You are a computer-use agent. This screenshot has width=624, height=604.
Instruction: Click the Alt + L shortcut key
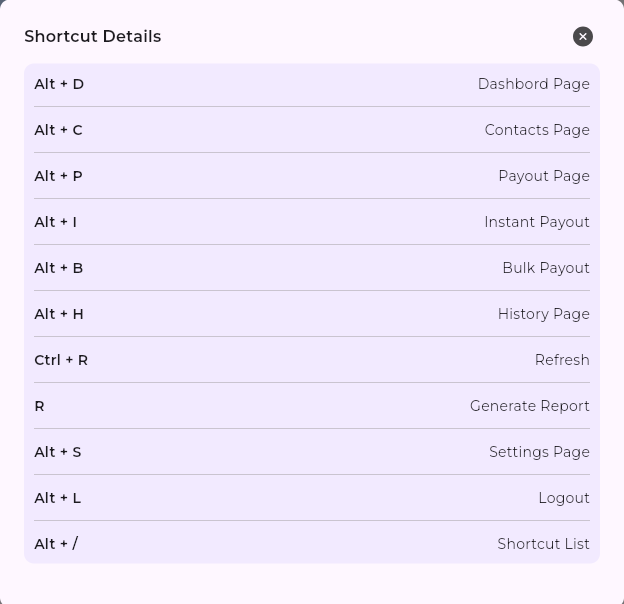[57, 498]
